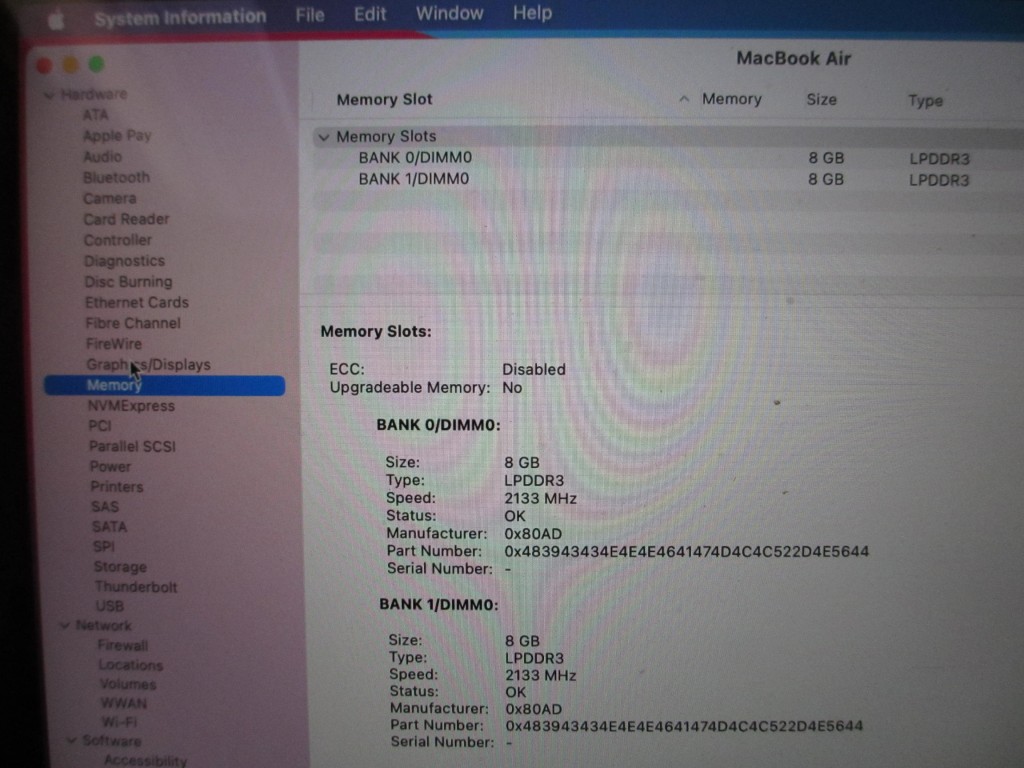
Task: Collapse the Network section chevron
Action: click(65, 626)
